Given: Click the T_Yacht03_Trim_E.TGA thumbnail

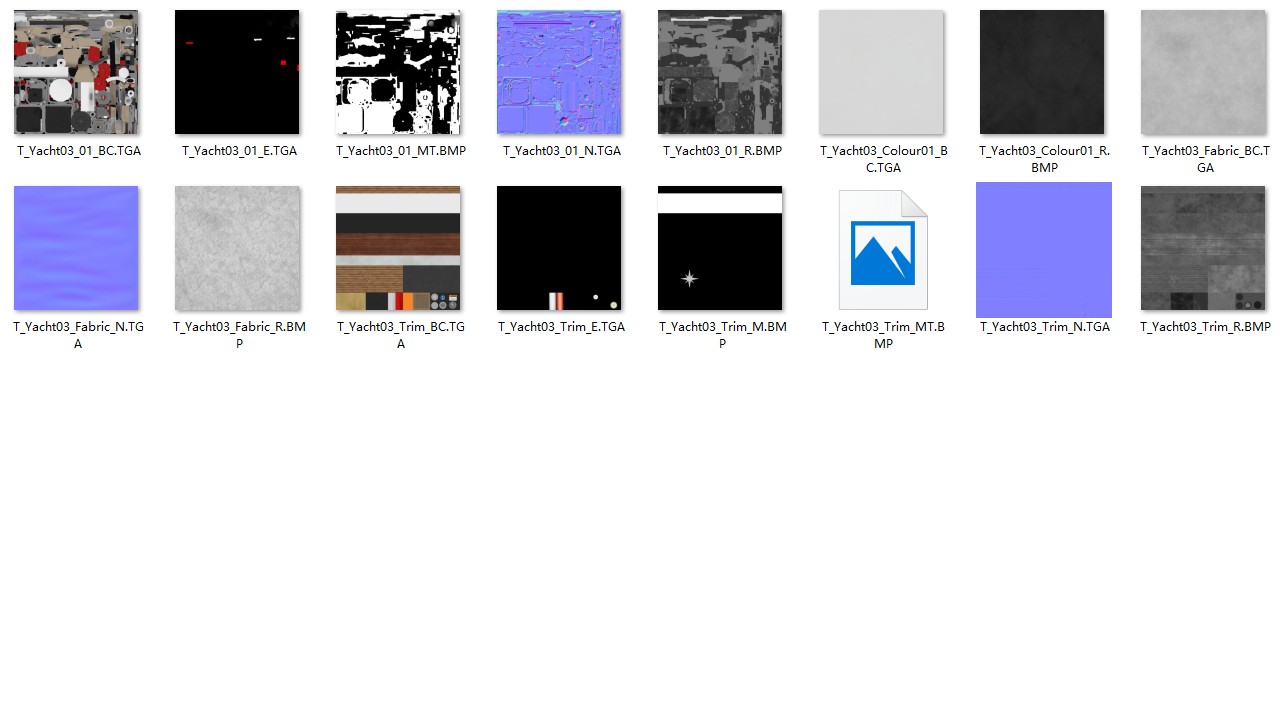Looking at the screenshot, I should coord(559,248).
